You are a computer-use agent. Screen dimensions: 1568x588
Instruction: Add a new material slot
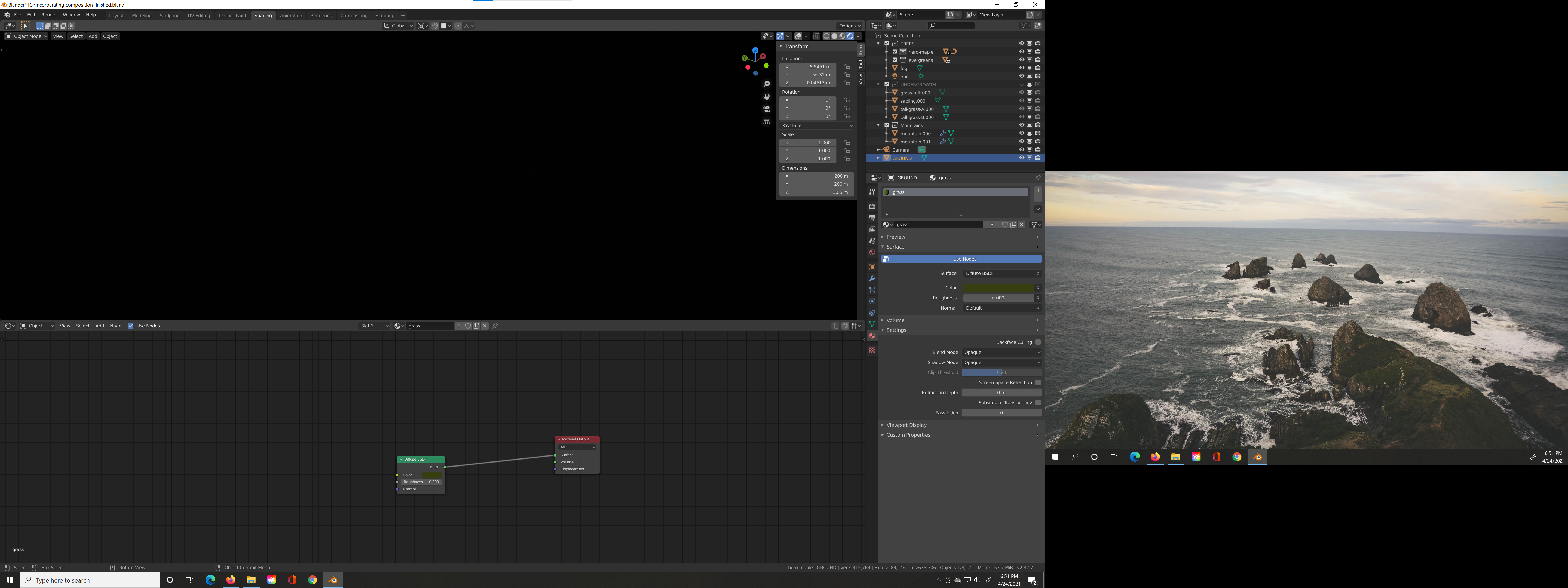tap(1038, 191)
